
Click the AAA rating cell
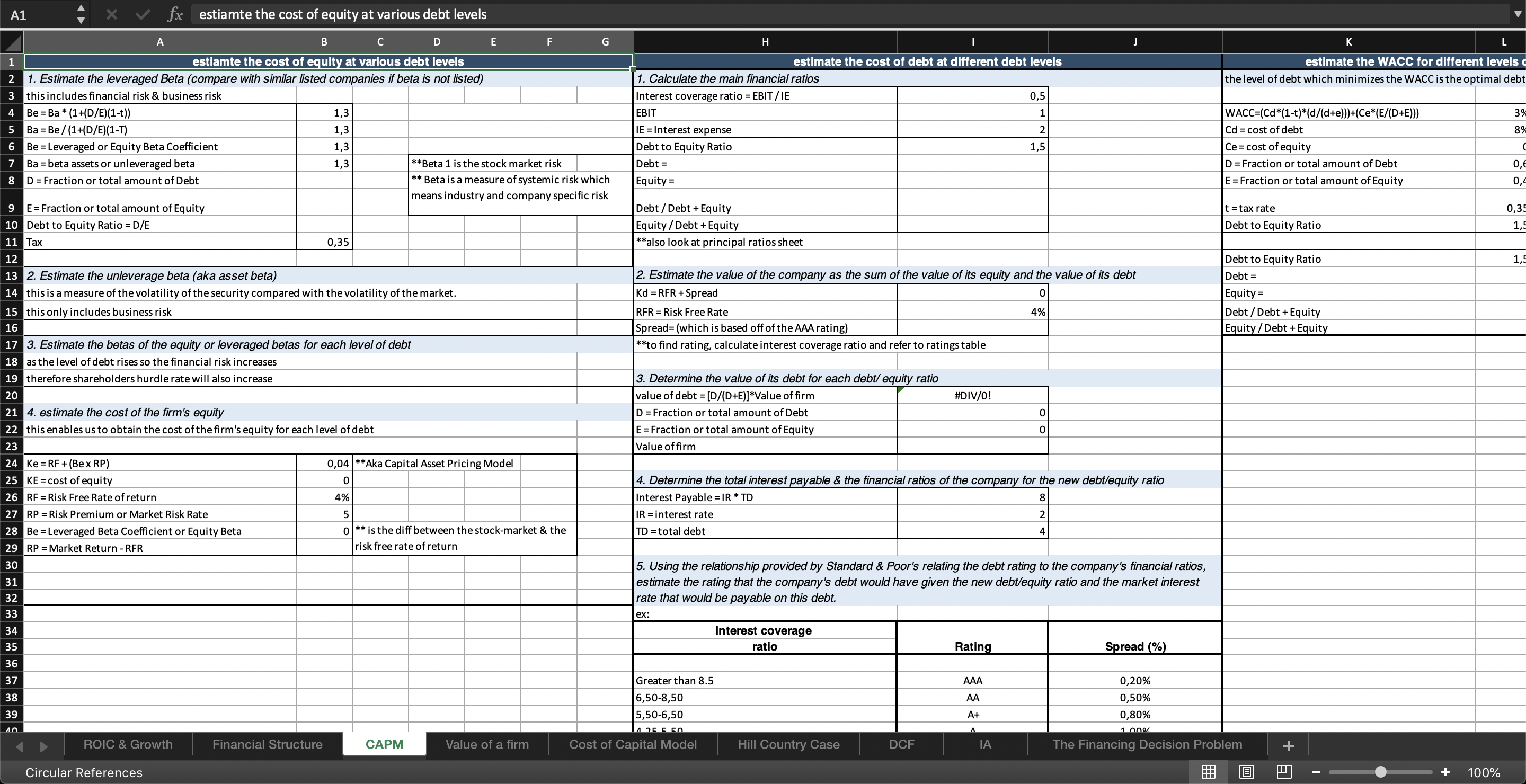[973, 680]
